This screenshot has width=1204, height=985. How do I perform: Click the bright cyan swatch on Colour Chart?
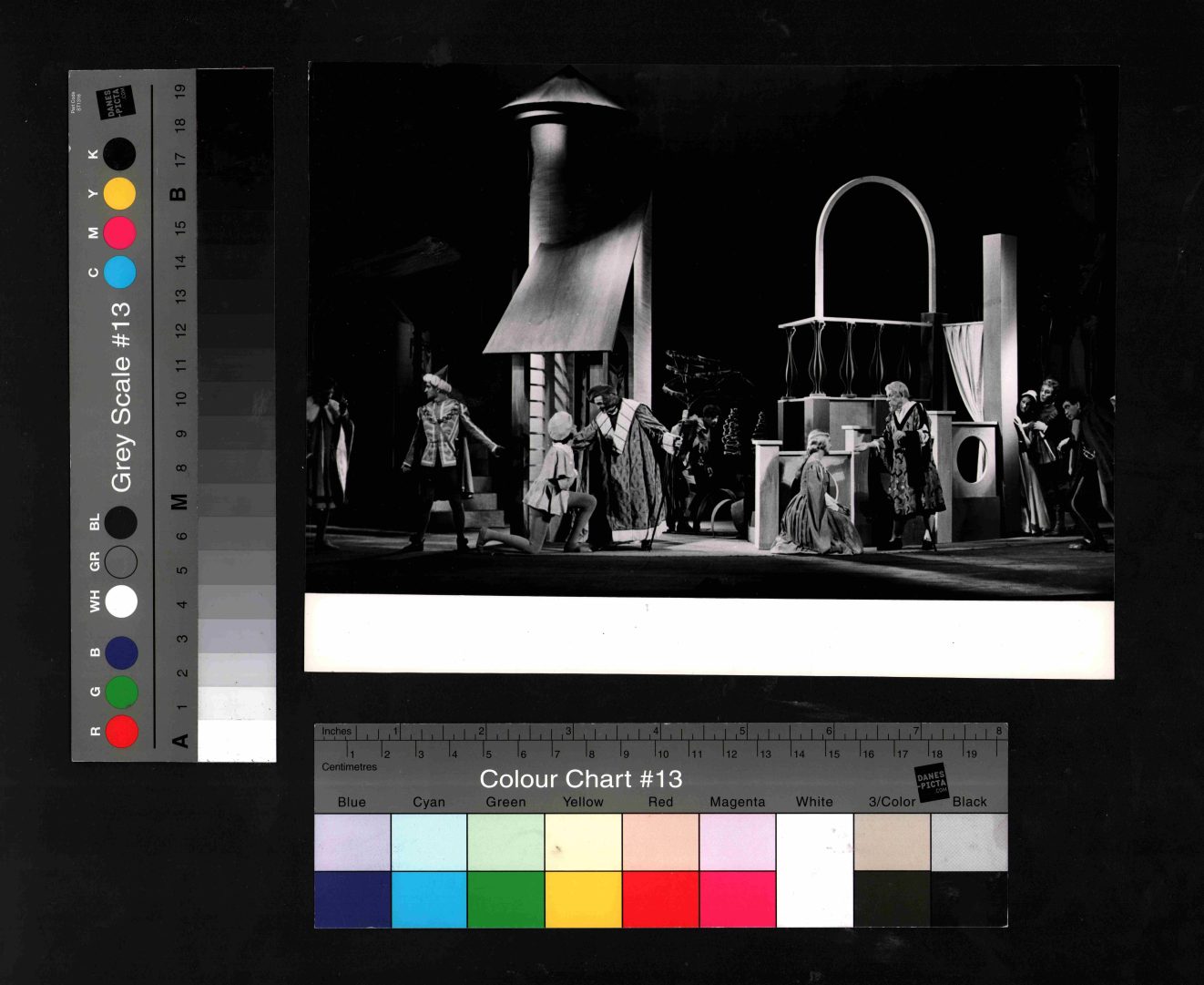[429, 899]
